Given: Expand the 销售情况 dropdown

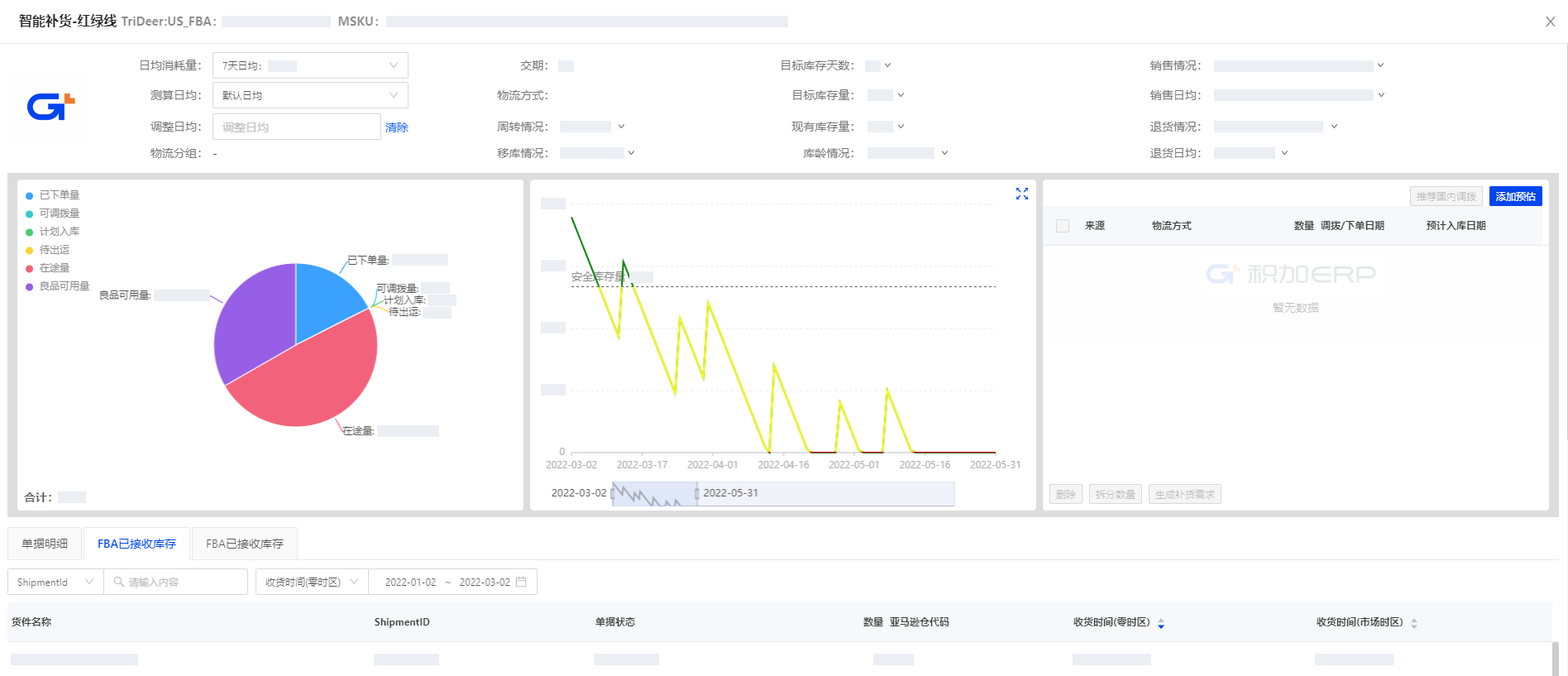Looking at the screenshot, I should click(1380, 65).
